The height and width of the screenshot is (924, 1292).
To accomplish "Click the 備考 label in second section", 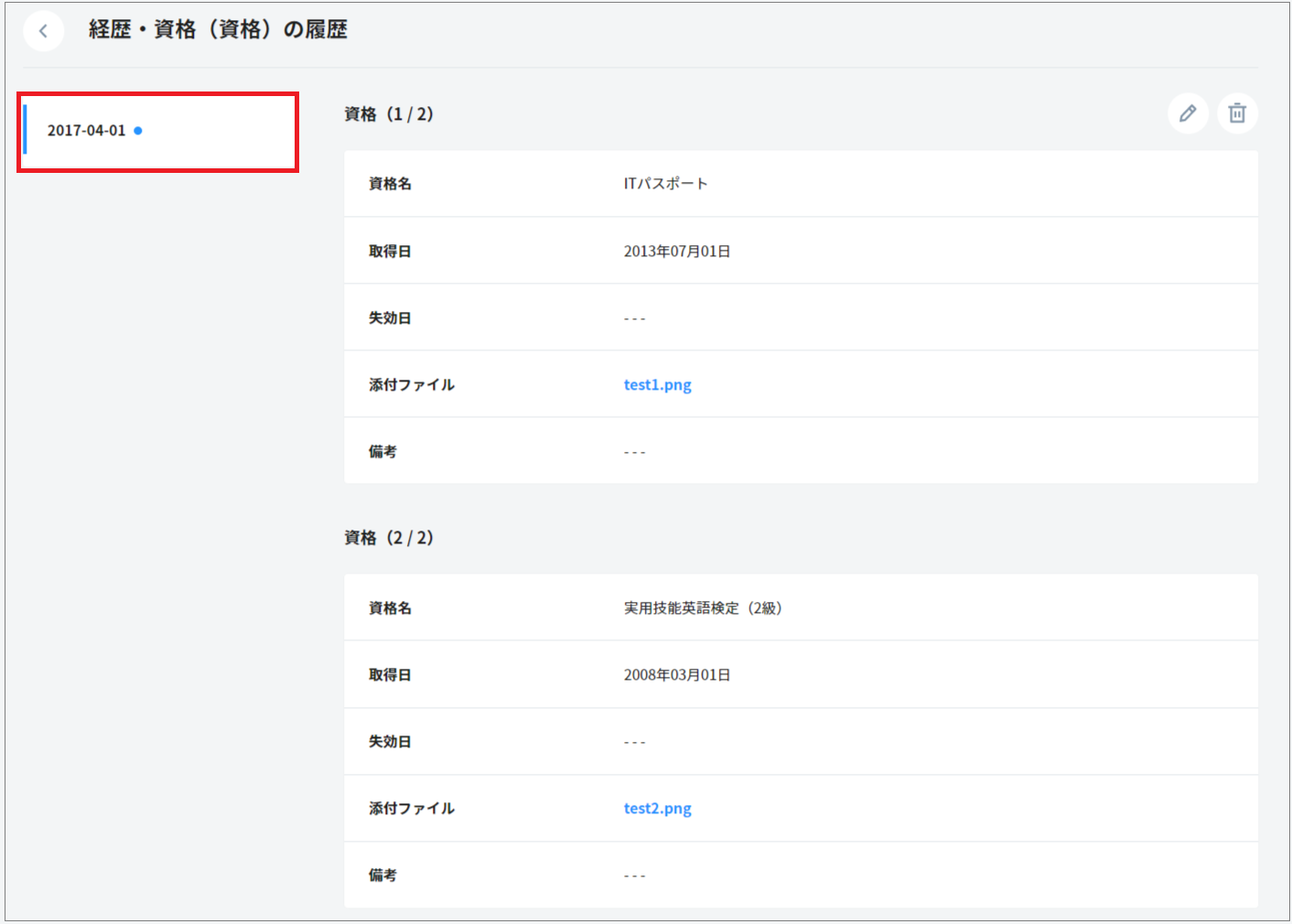I will (x=382, y=876).
